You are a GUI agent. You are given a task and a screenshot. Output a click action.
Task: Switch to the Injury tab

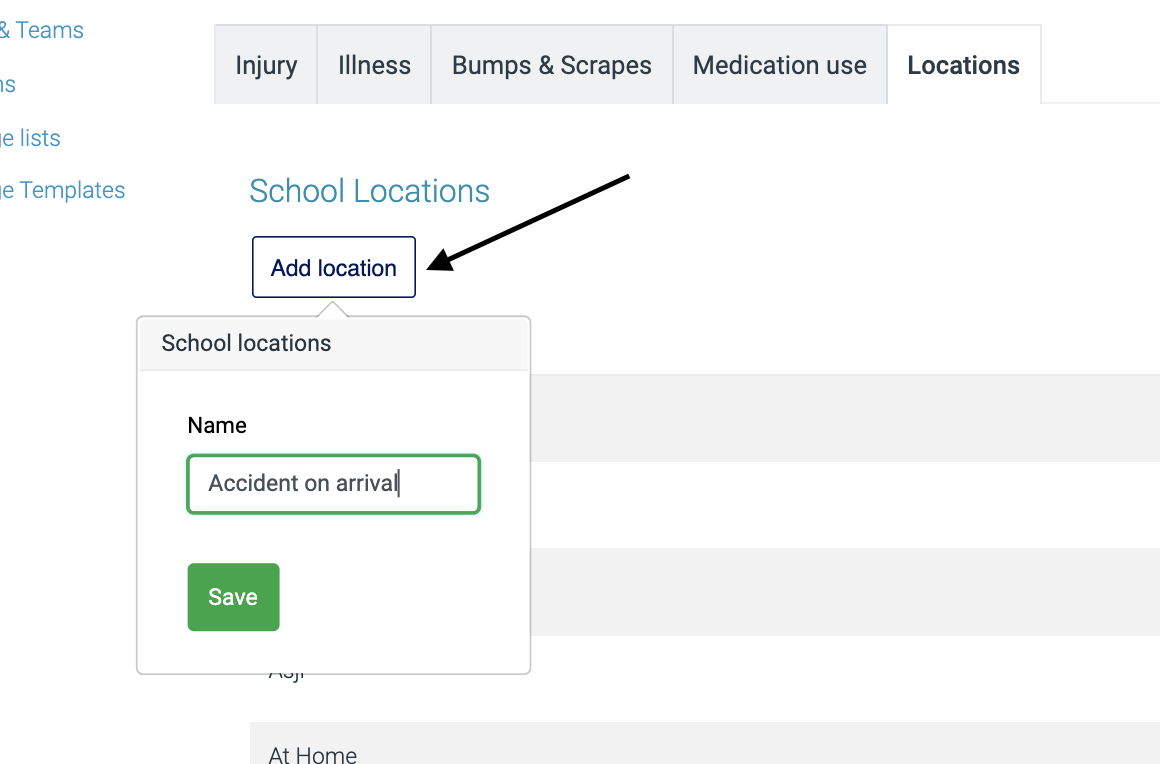[x=265, y=64]
